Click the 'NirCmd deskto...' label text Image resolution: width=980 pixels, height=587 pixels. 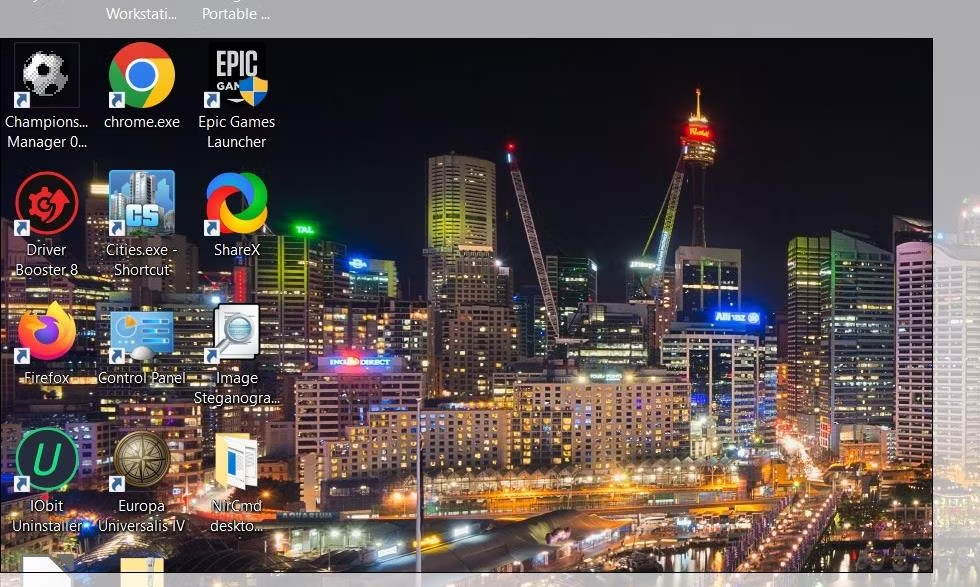[237, 516]
